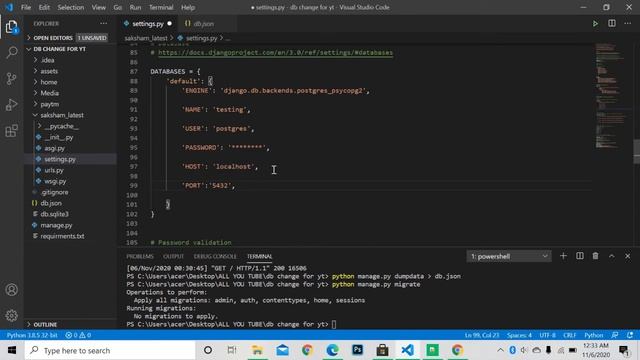Open notifications bell in status bar
Image resolution: width=640 pixels, height=360 pixels.
pyautogui.click(x=630, y=335)
